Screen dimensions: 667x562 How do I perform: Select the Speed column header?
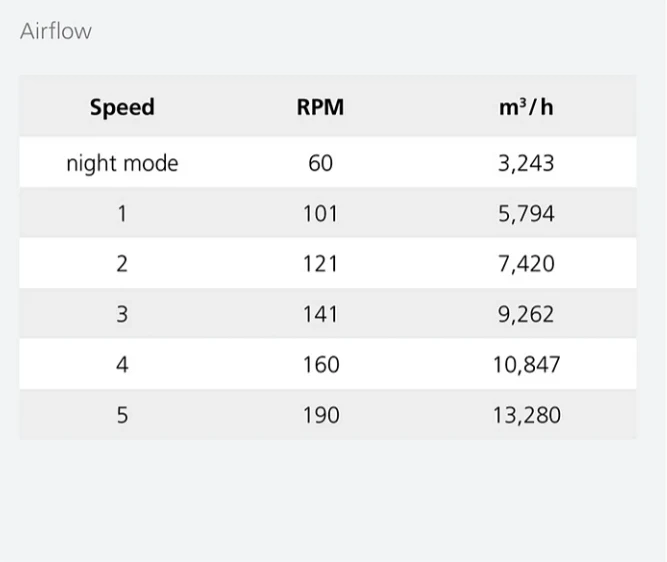(x=122, y=107)
